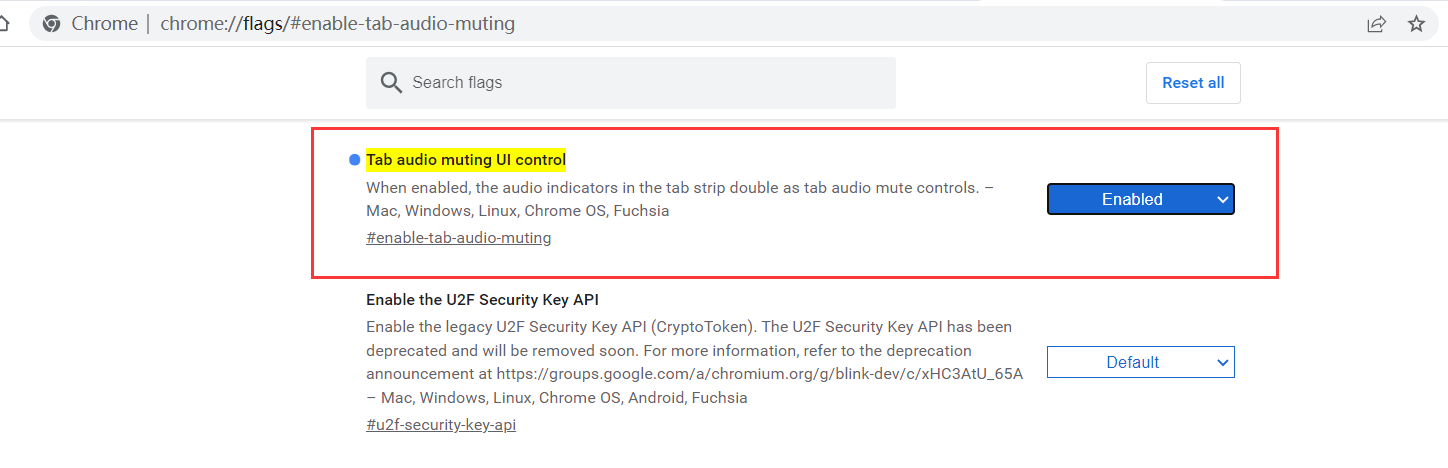Open the Enabled dropdown for tab audio muting

(1131, 199)
